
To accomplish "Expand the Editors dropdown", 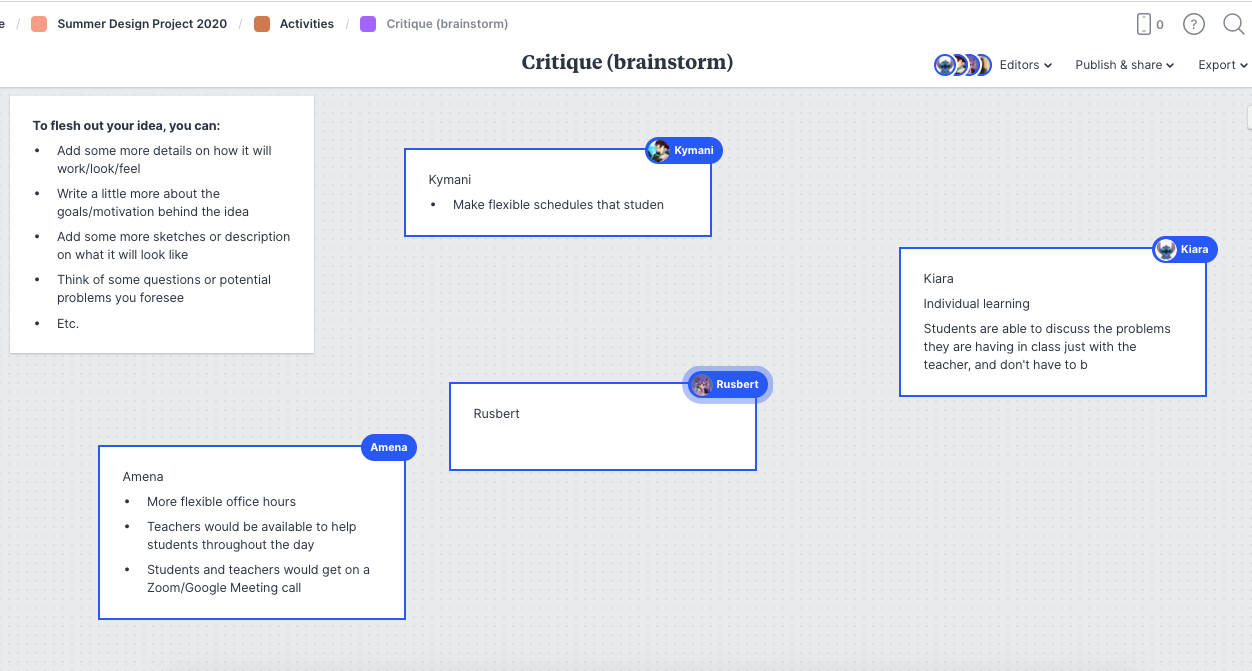I will click(1025, 65).
